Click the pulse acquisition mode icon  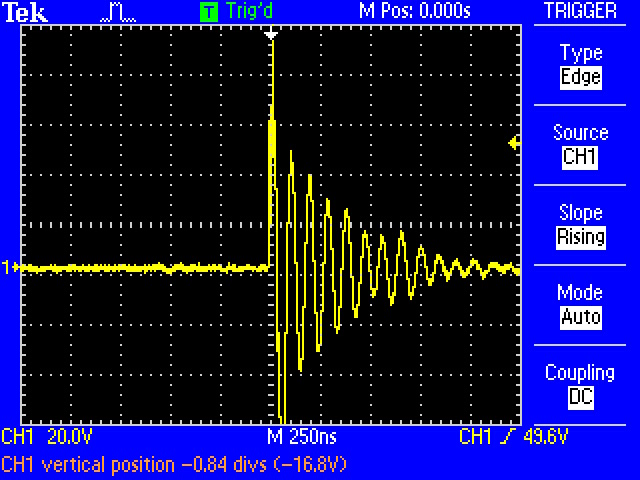click(x=118, y=13)
